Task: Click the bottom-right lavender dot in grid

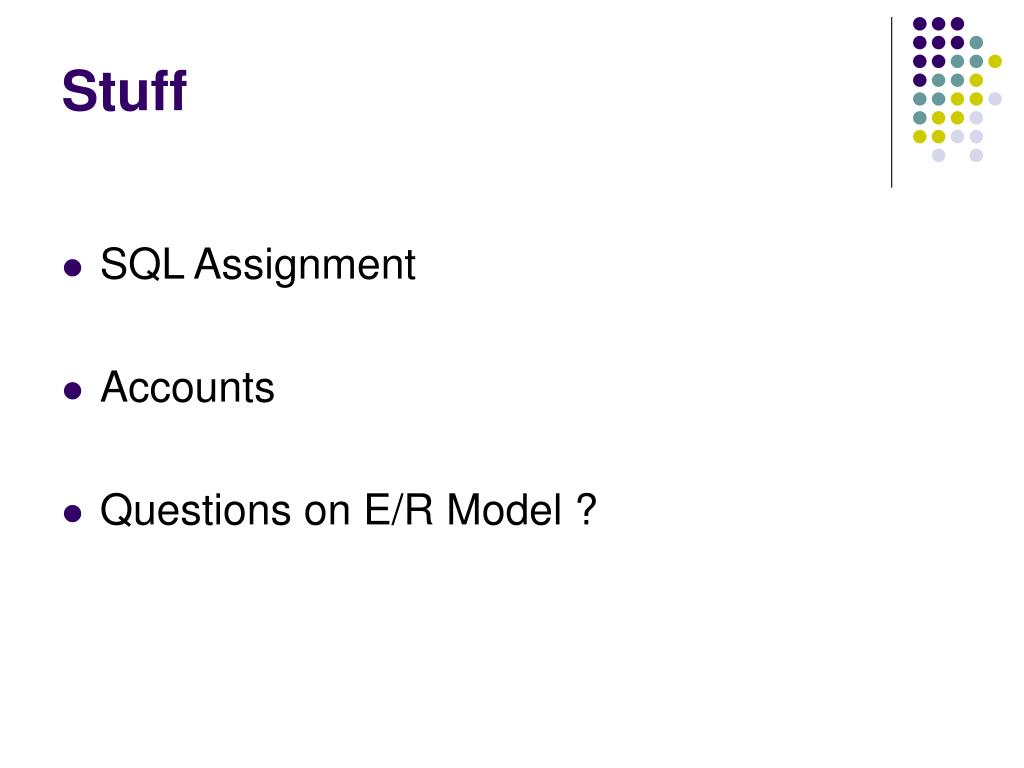Action: point(976,155)
